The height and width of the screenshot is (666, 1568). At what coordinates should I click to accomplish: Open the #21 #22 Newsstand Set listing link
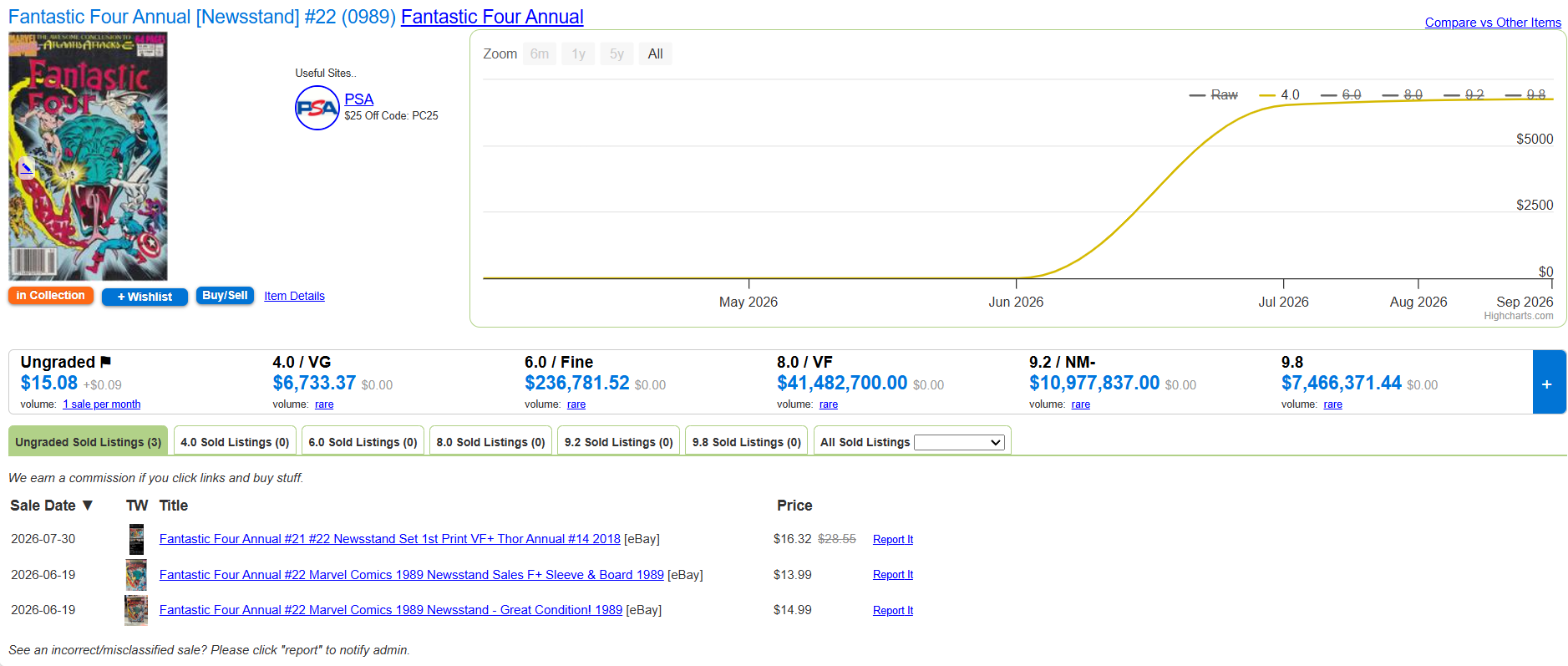click(x=390, y=539)
